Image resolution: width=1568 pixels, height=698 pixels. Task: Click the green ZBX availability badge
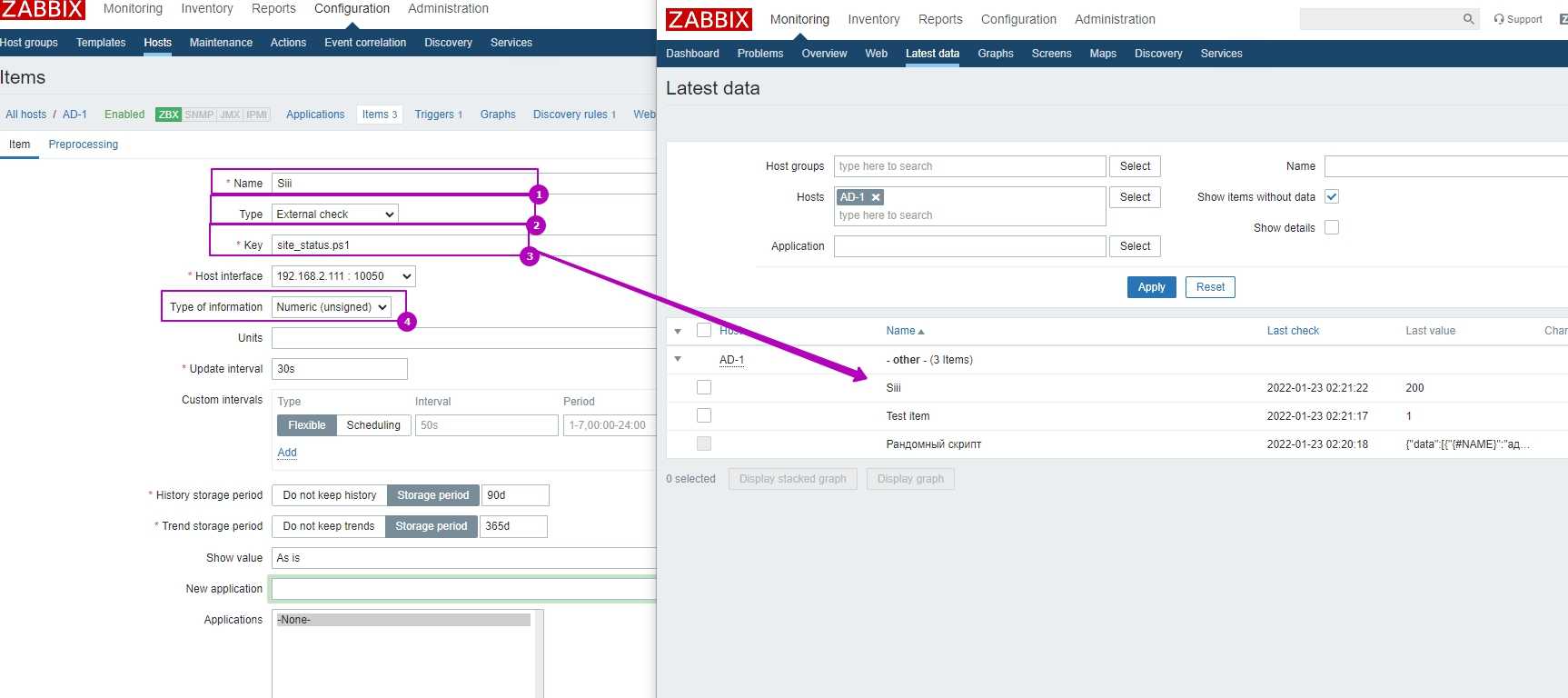pos(168,115)
